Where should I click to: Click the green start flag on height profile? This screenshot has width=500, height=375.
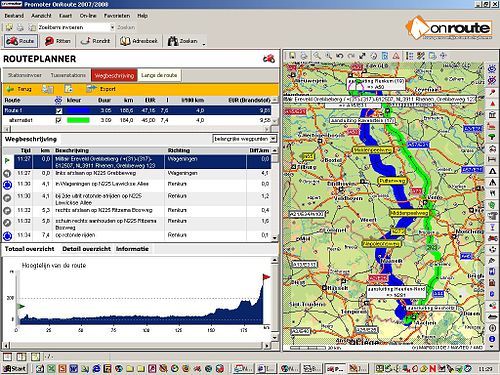21,306
